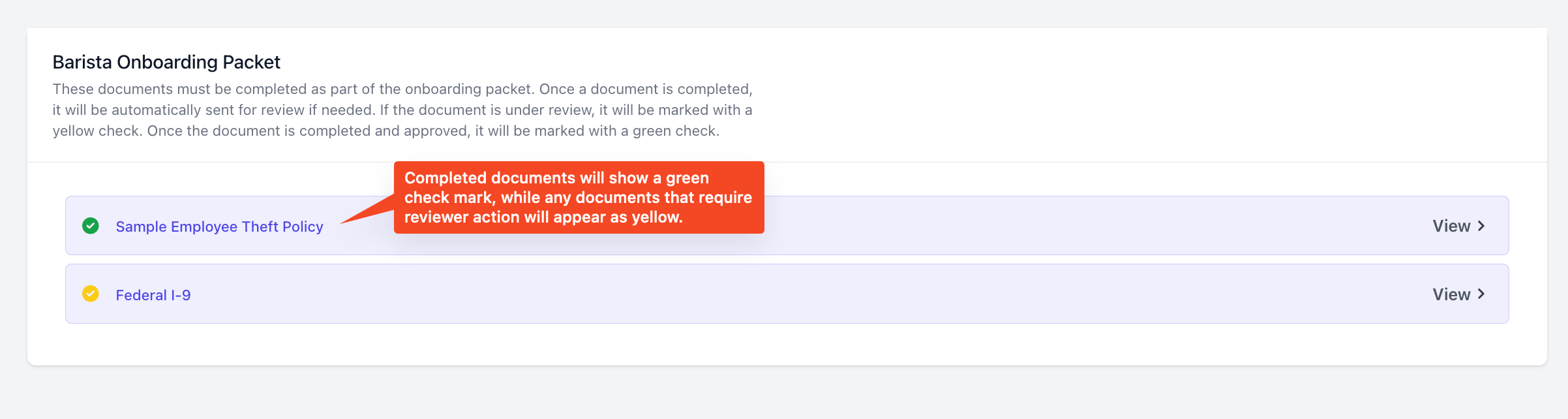The width and height of the screenshot is (1568, 419).
Task: Click the green check icon for Theft Policy
Action: tap(91, 226)
